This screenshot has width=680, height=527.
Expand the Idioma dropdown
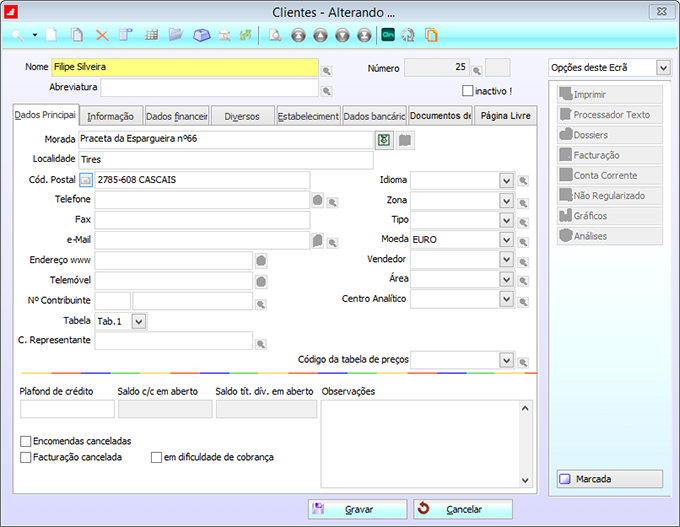507,180
